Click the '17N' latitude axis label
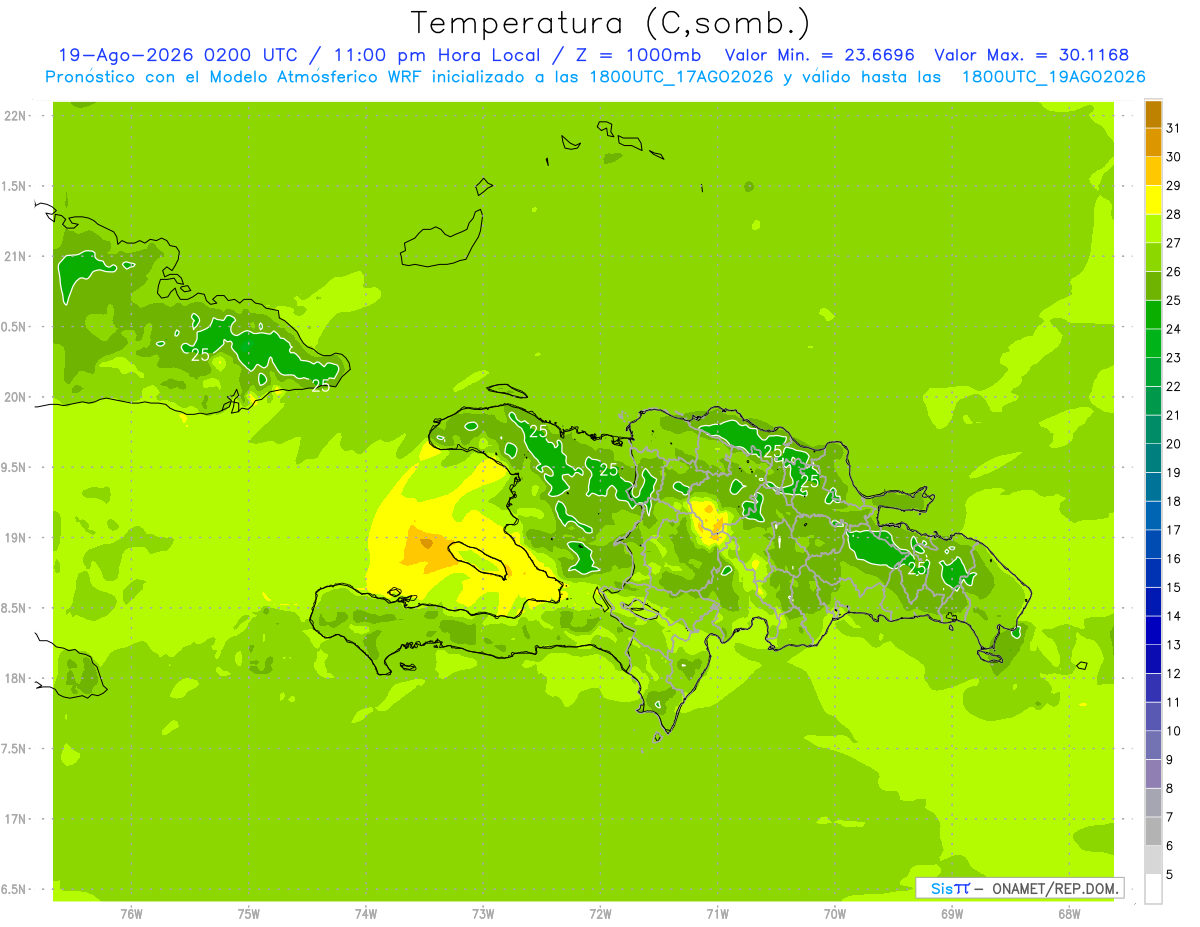 point(14,819)
